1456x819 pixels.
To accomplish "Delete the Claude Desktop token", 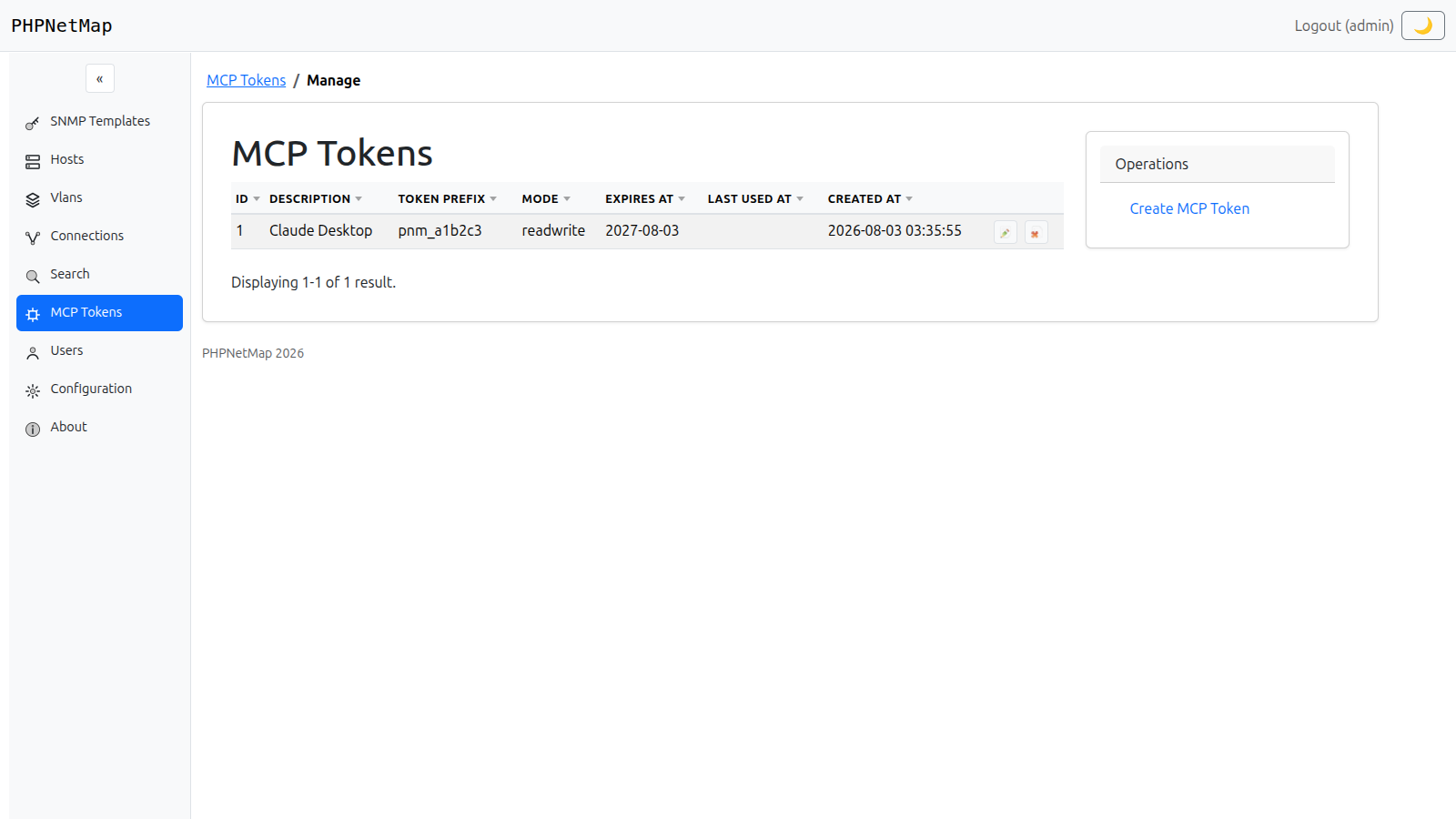I will (x=1036, y=233).
